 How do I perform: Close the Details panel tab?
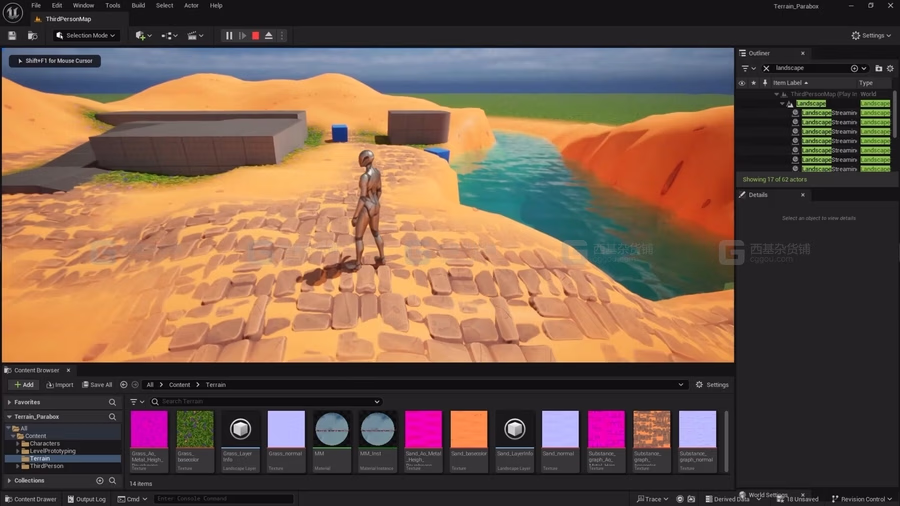pyautogui.click(x=802, y=195)
